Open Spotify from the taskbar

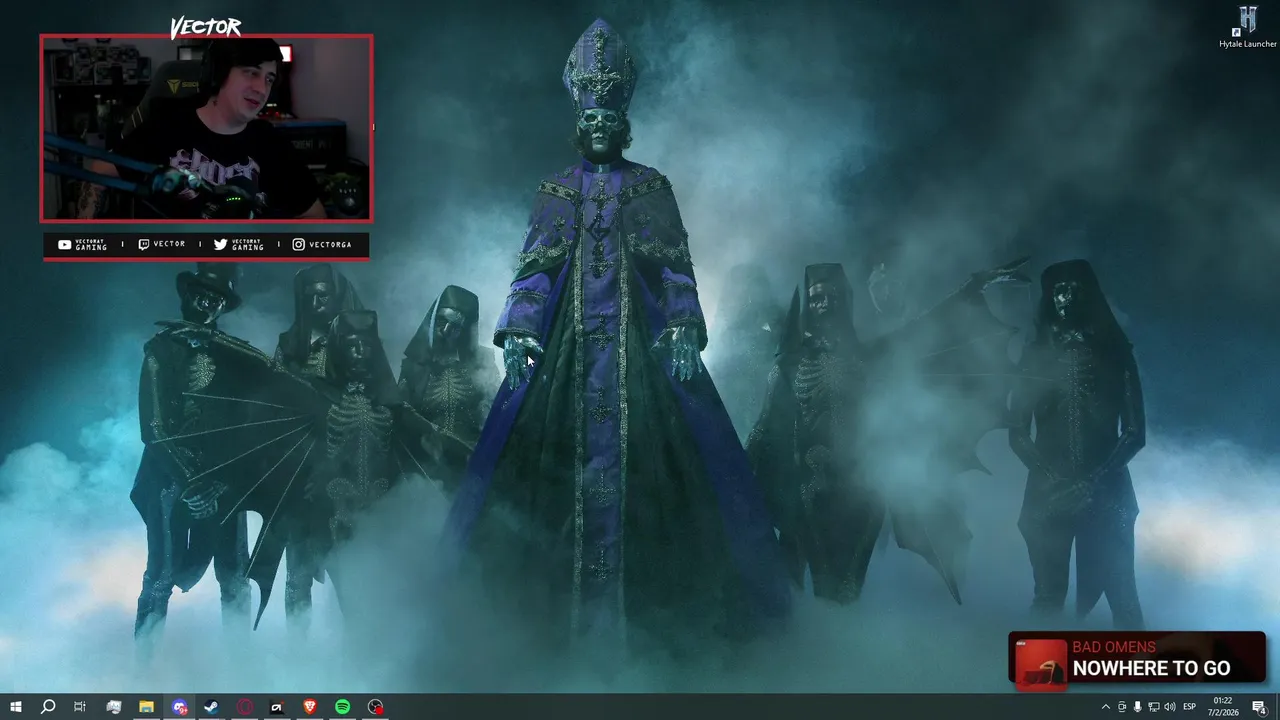[343, 707]
